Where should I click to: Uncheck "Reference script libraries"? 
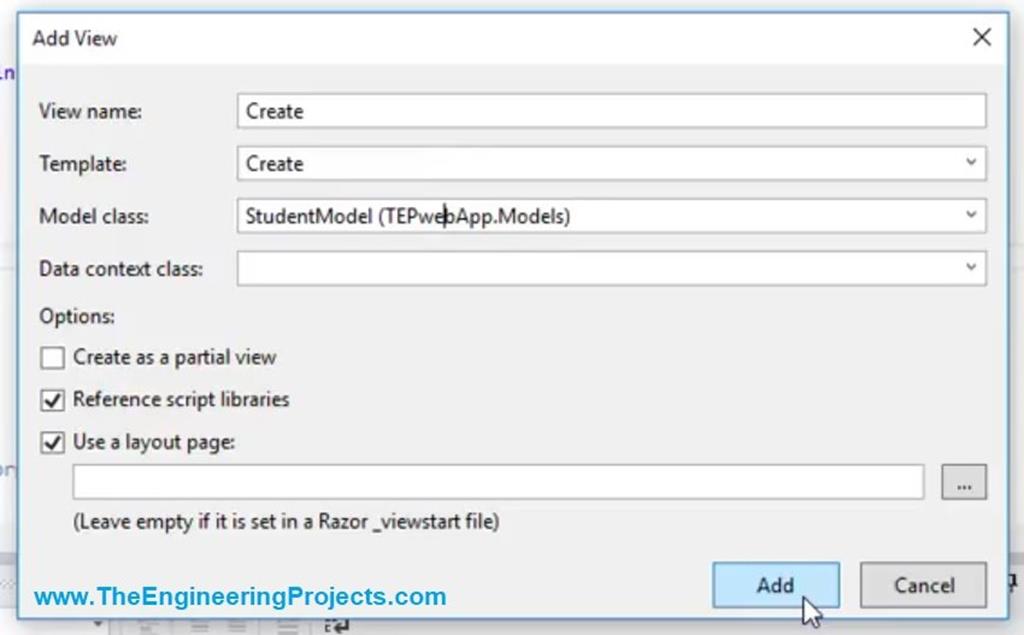coord(52,399)
